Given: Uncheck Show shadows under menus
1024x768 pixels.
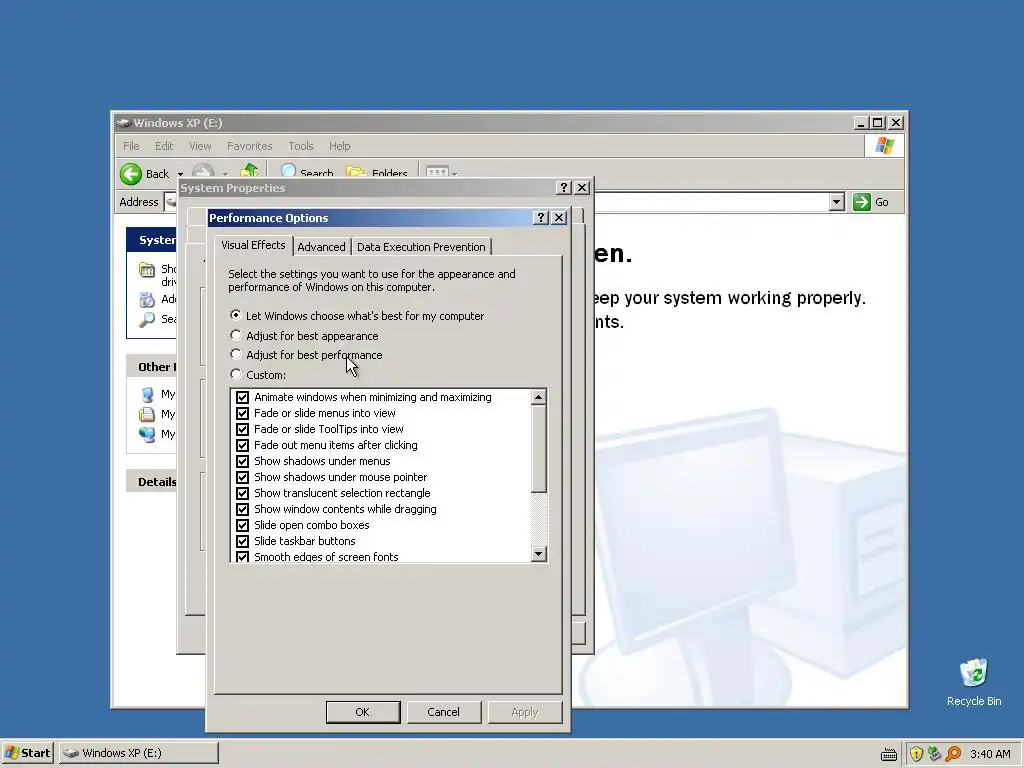Looking at the screenshot, I should pos(242,461).
